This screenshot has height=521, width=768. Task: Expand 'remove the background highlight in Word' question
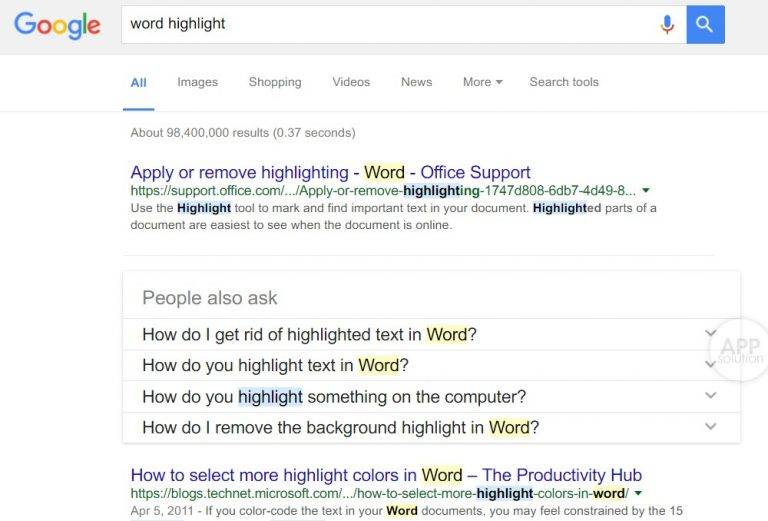click(x=431, y=427)
